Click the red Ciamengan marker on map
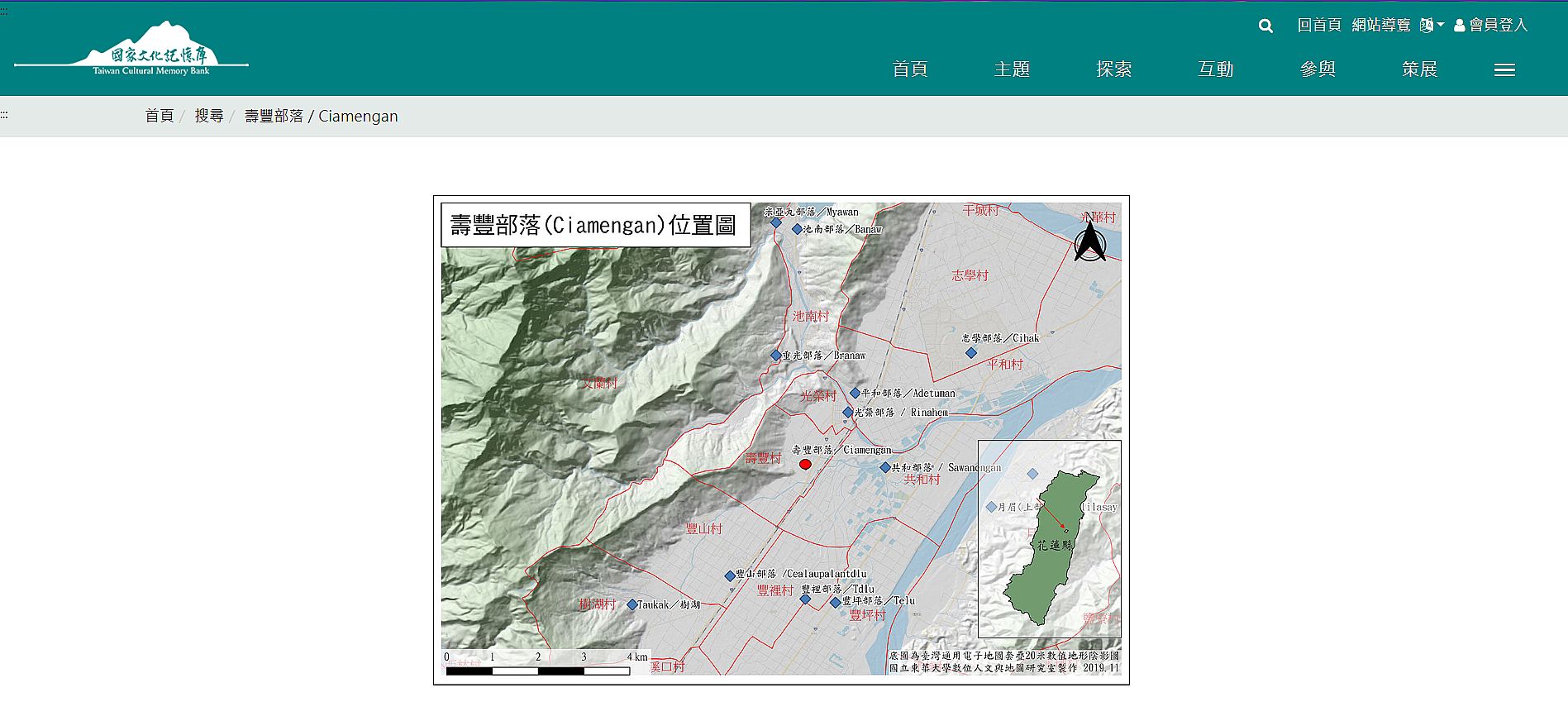This screenshot has height=721, width=1568. 805,465
